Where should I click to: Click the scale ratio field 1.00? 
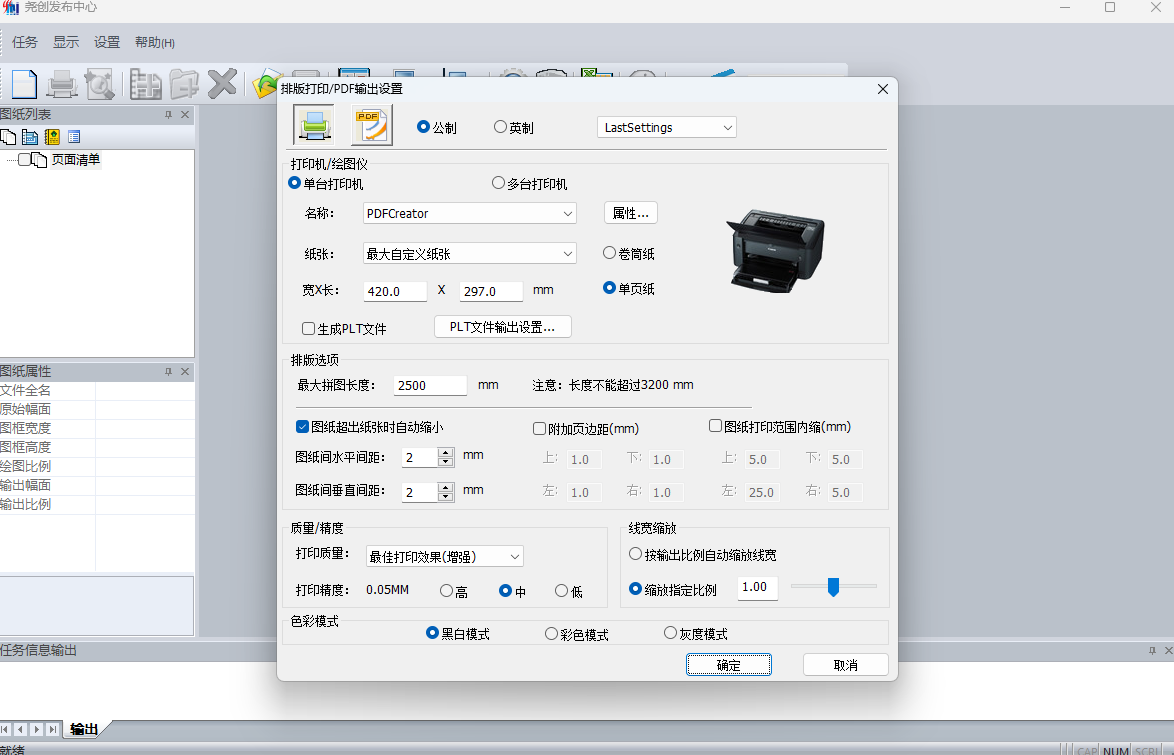(x=758, y=587)
